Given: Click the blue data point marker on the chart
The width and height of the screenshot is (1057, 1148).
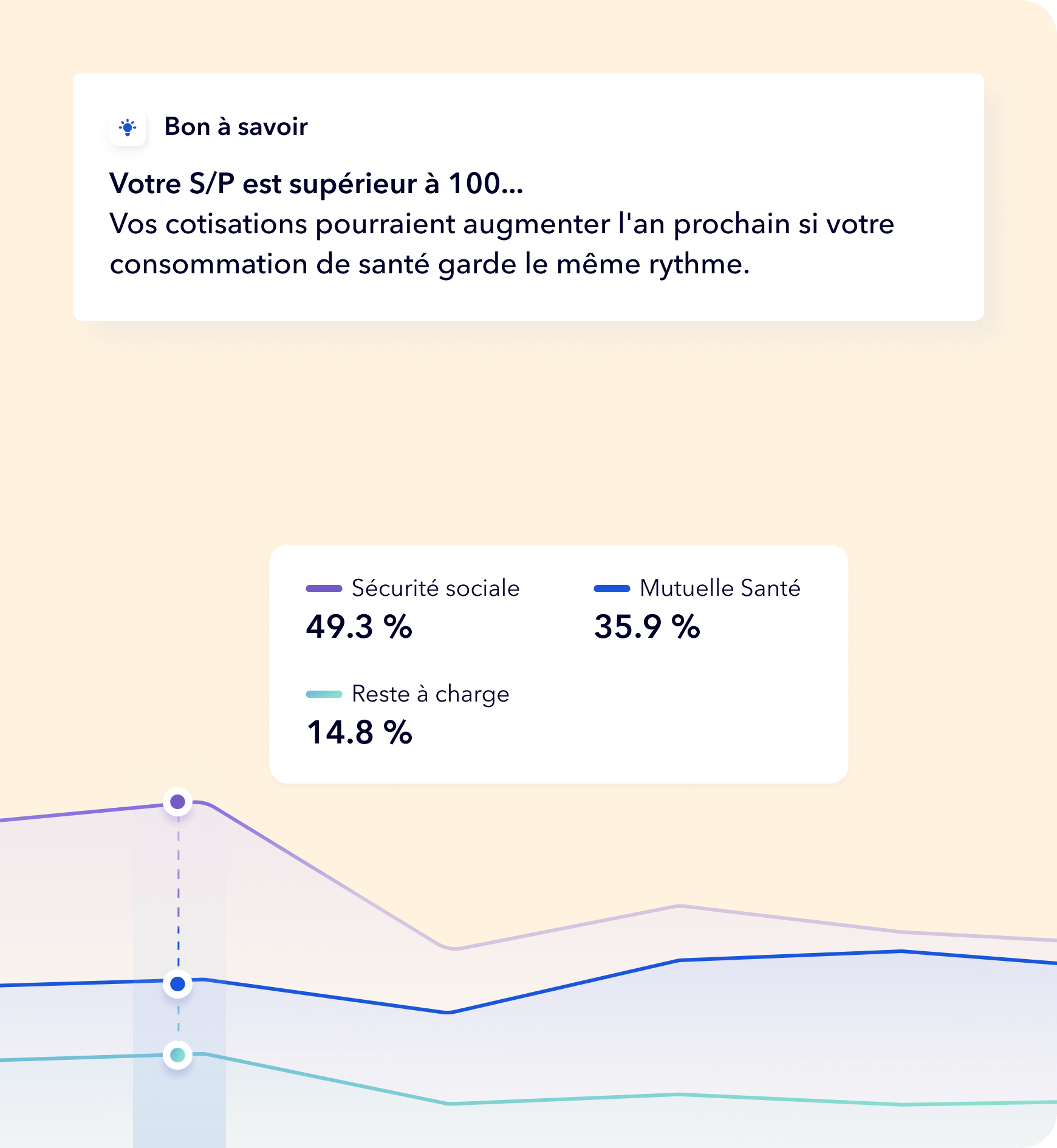Looking at the screenshot, I should [x=178, y=984].
